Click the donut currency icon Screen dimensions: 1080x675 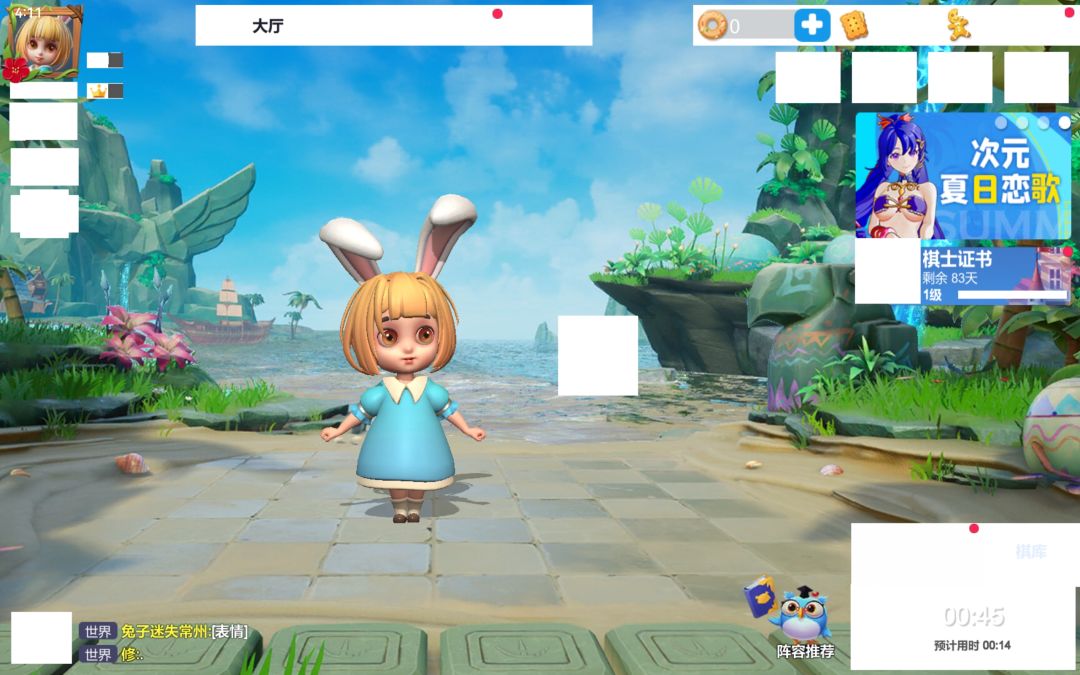(712, 26)
